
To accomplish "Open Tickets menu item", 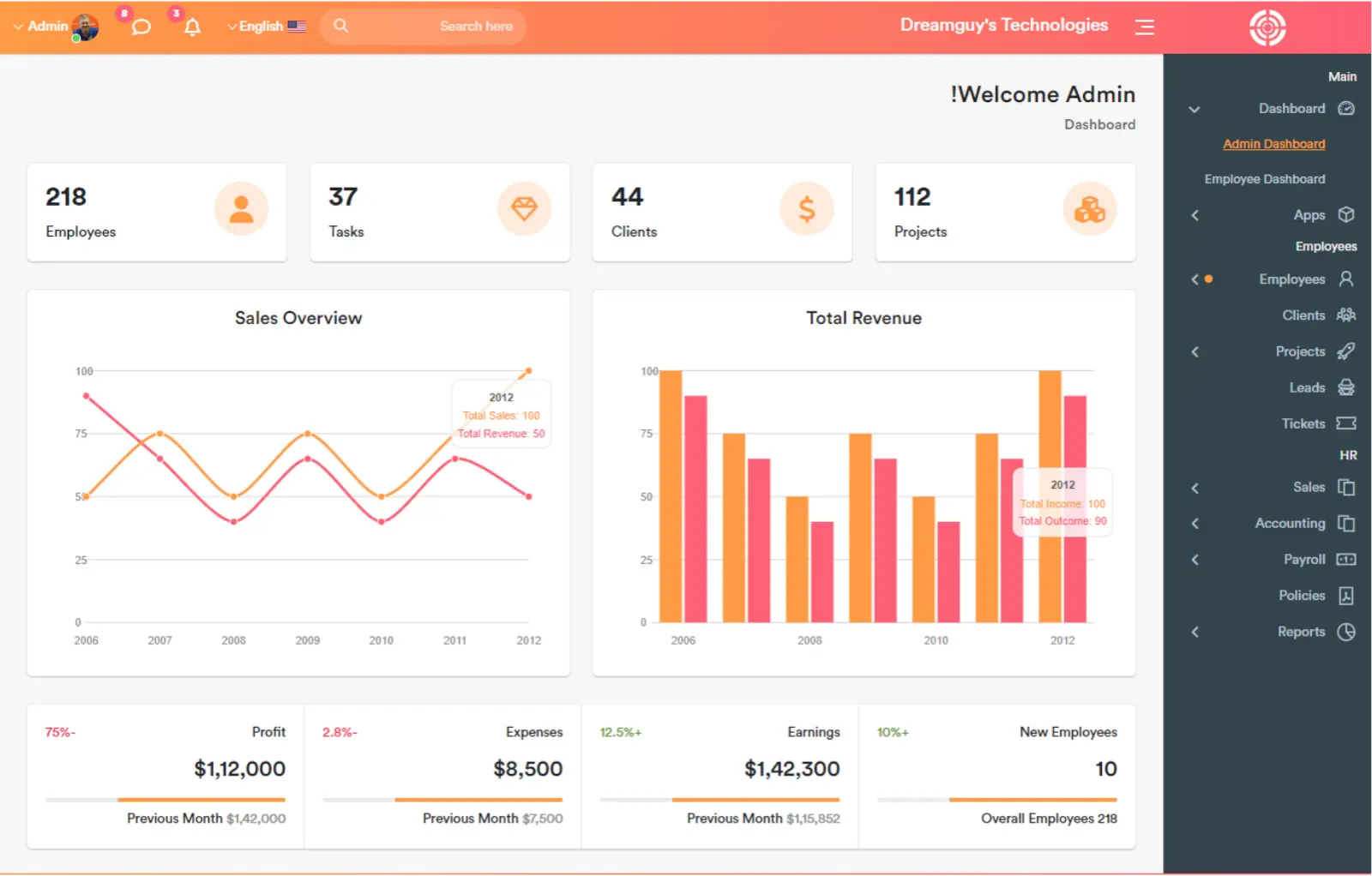I will (1303, 423).
